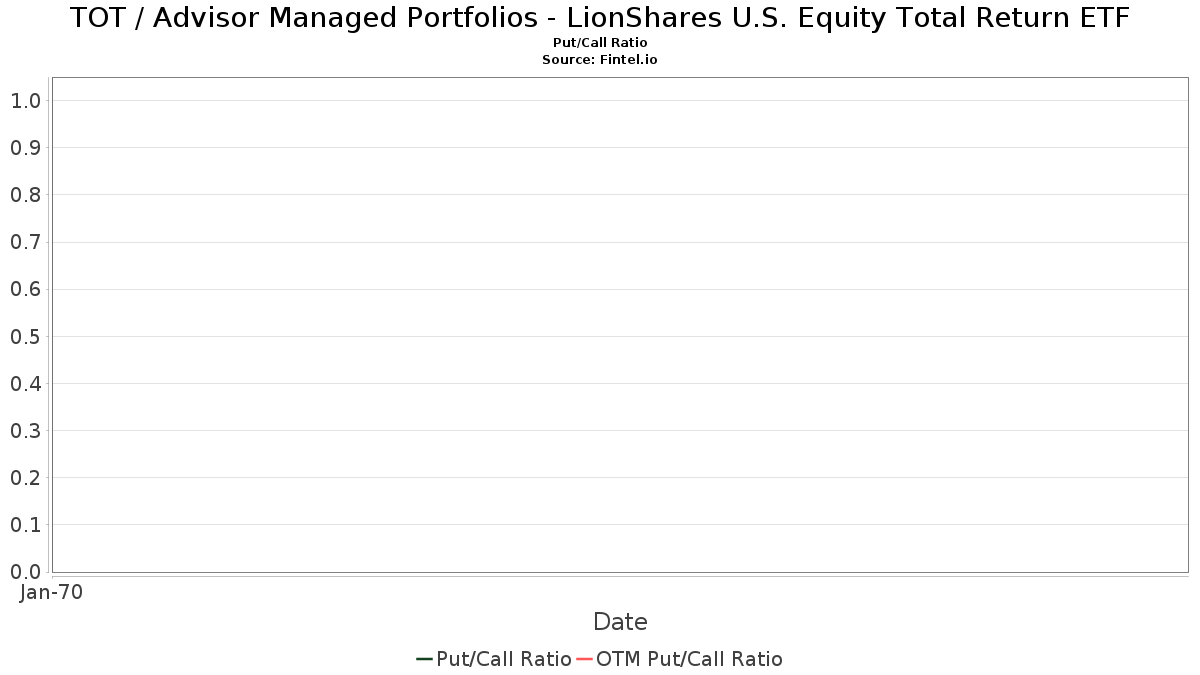Select the 0.4 y-axis tick label
The height and width of the screenshot is (675, 1200).
25,384
